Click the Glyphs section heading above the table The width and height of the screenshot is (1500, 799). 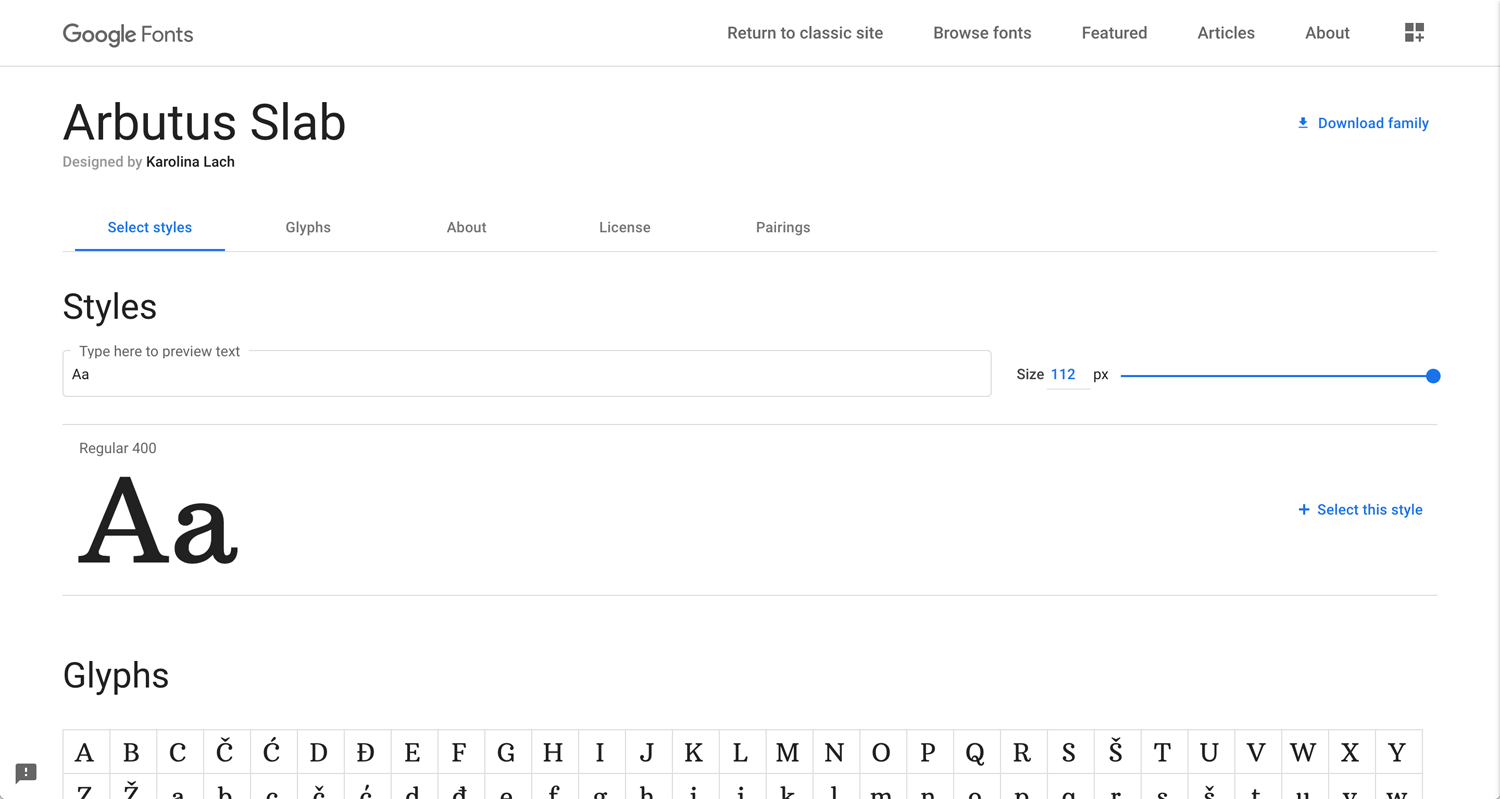pyautogui.click(x=116, y=676)
